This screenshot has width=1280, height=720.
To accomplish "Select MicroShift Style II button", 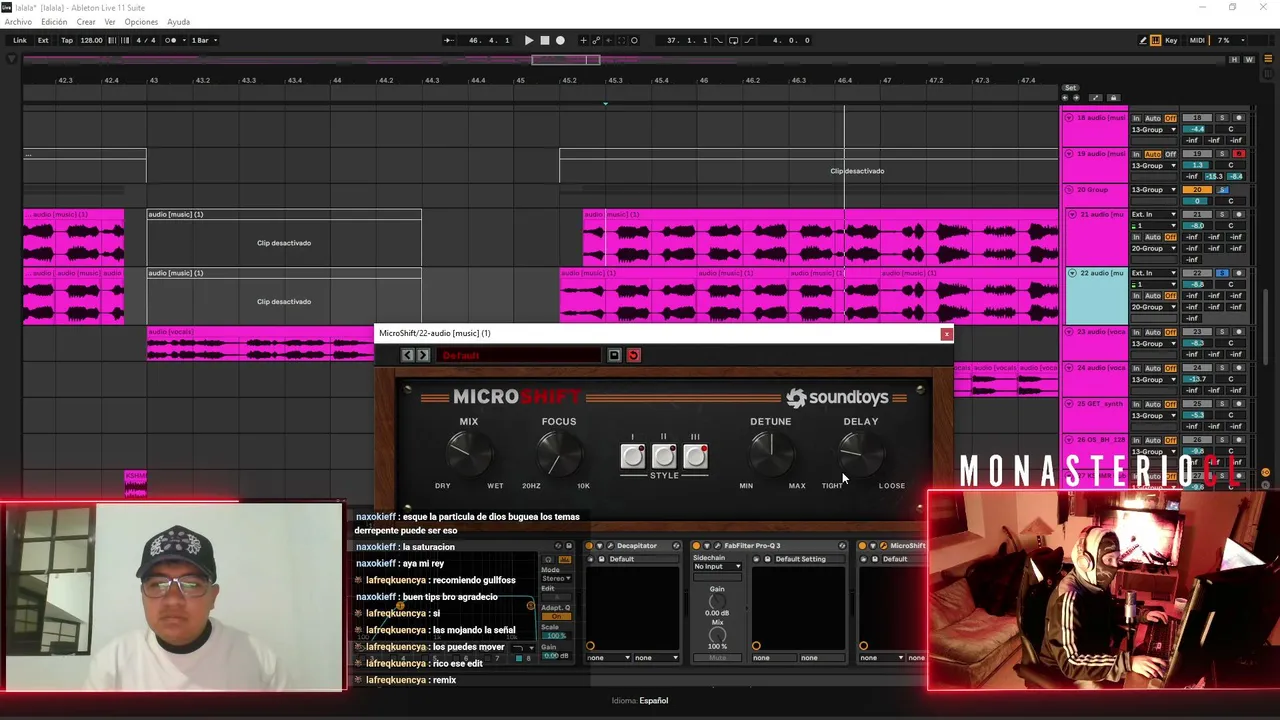I will (x=664, y=456).
